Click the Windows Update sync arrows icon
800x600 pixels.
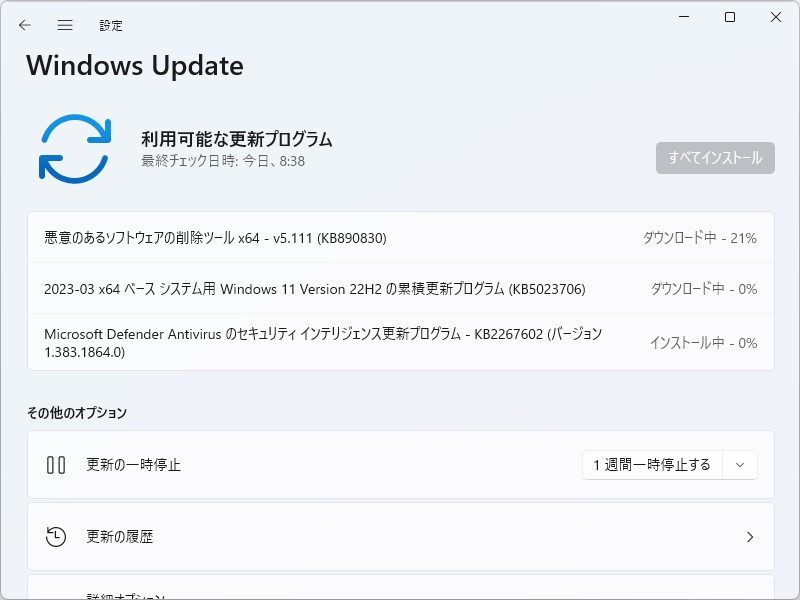click(x=74, y=145)
